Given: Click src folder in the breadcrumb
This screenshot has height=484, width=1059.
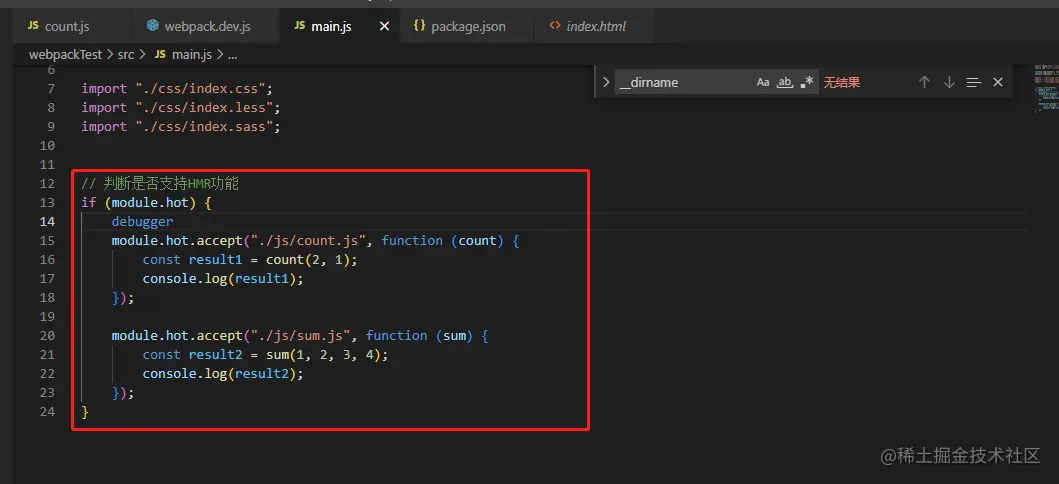Looking at the screenshot, I should pos(126,55).
